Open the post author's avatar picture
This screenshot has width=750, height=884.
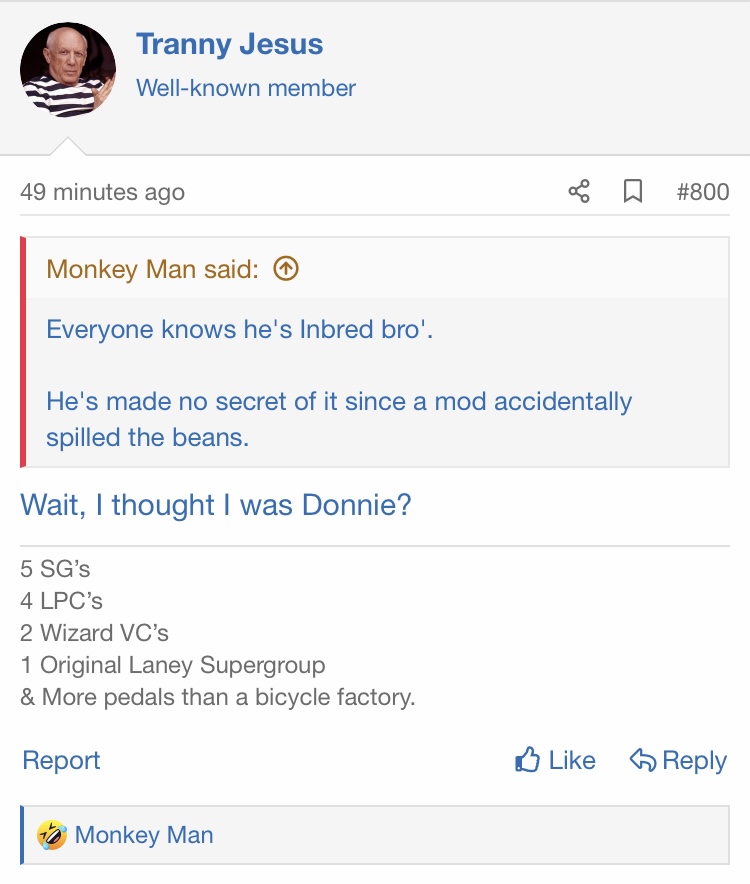68,70
